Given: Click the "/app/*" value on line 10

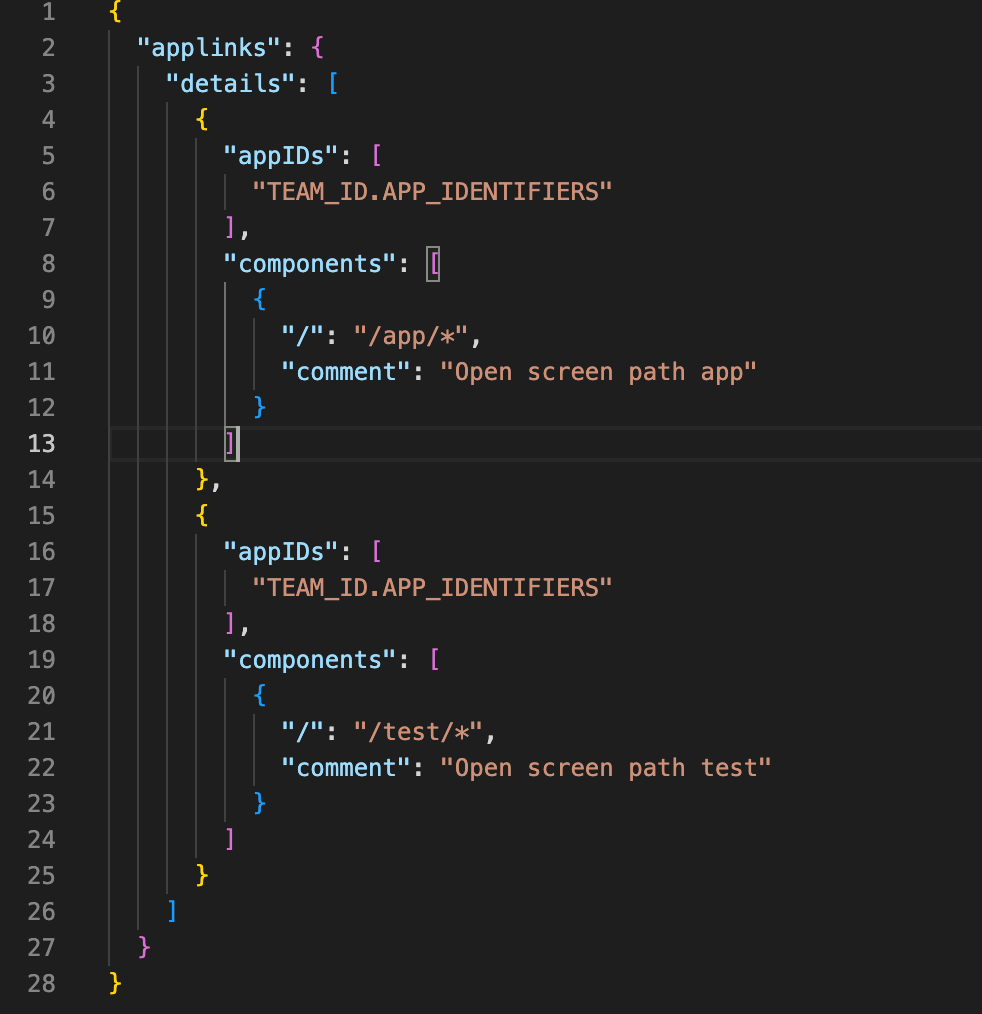Looking at the screenshot, I should pos(411,336).
